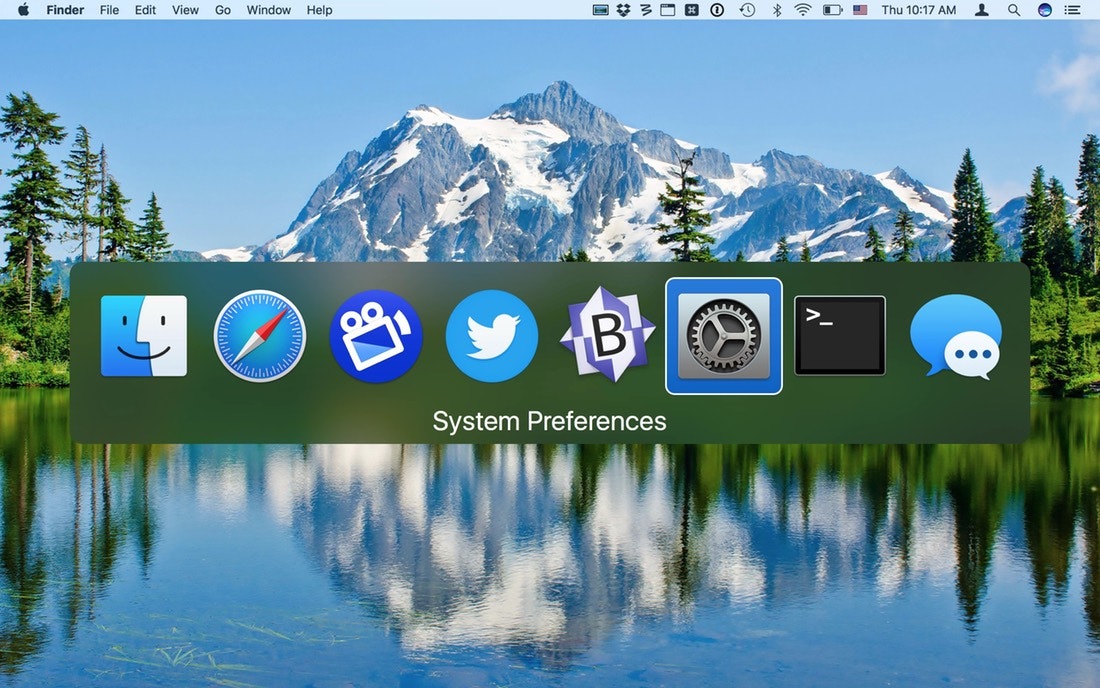Open the Go menu
Screen dimensions: 1100x688
(222, 10)
